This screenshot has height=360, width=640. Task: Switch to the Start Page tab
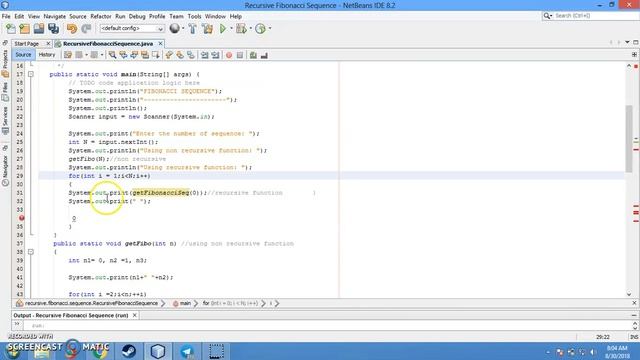pyautogui.click(x=27, y=44)
